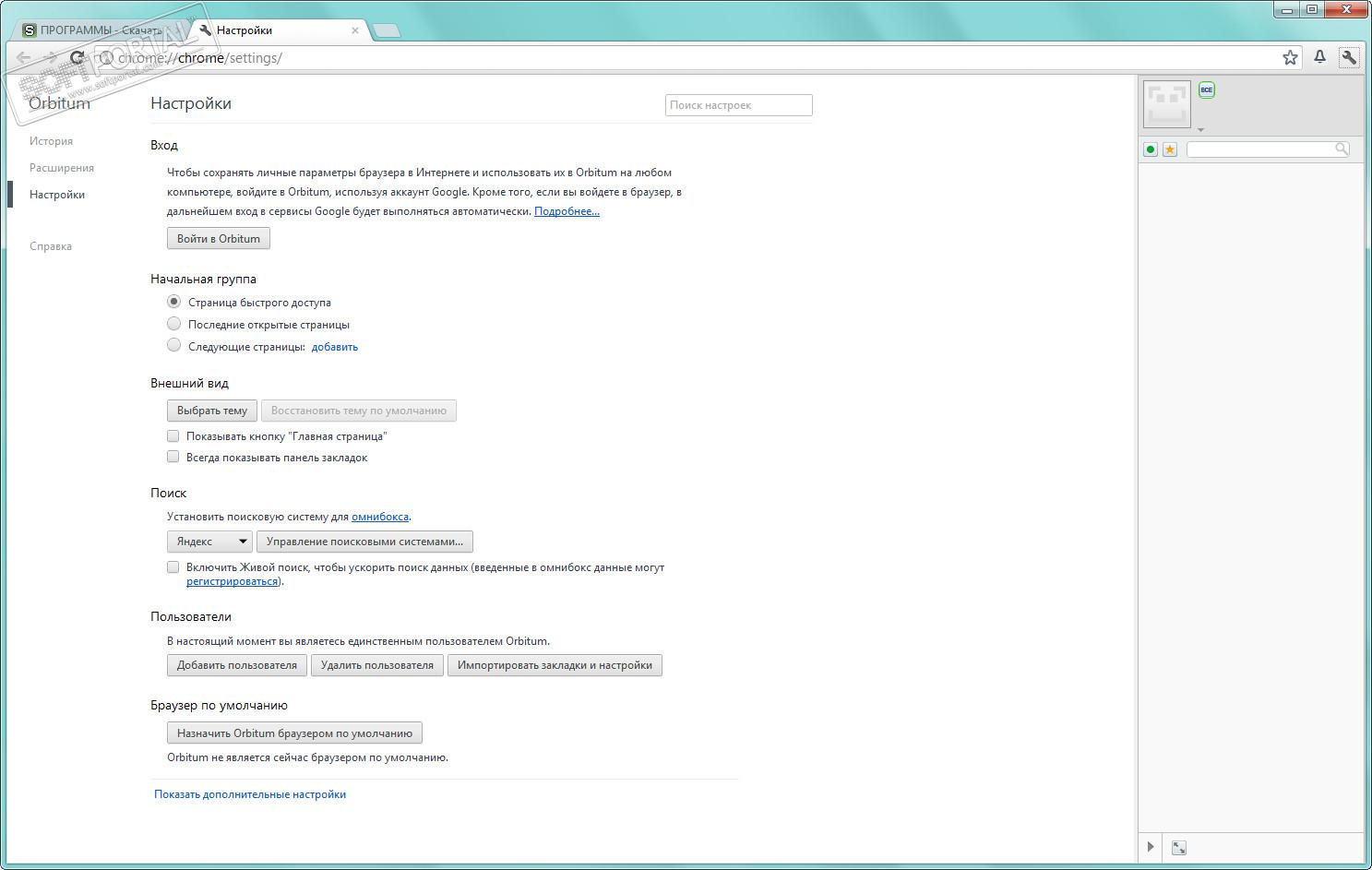This screenshot has height=870, width=1372.
Task: Click the expand arrows icon in chat panel footer
Action: click(1179, 848)
